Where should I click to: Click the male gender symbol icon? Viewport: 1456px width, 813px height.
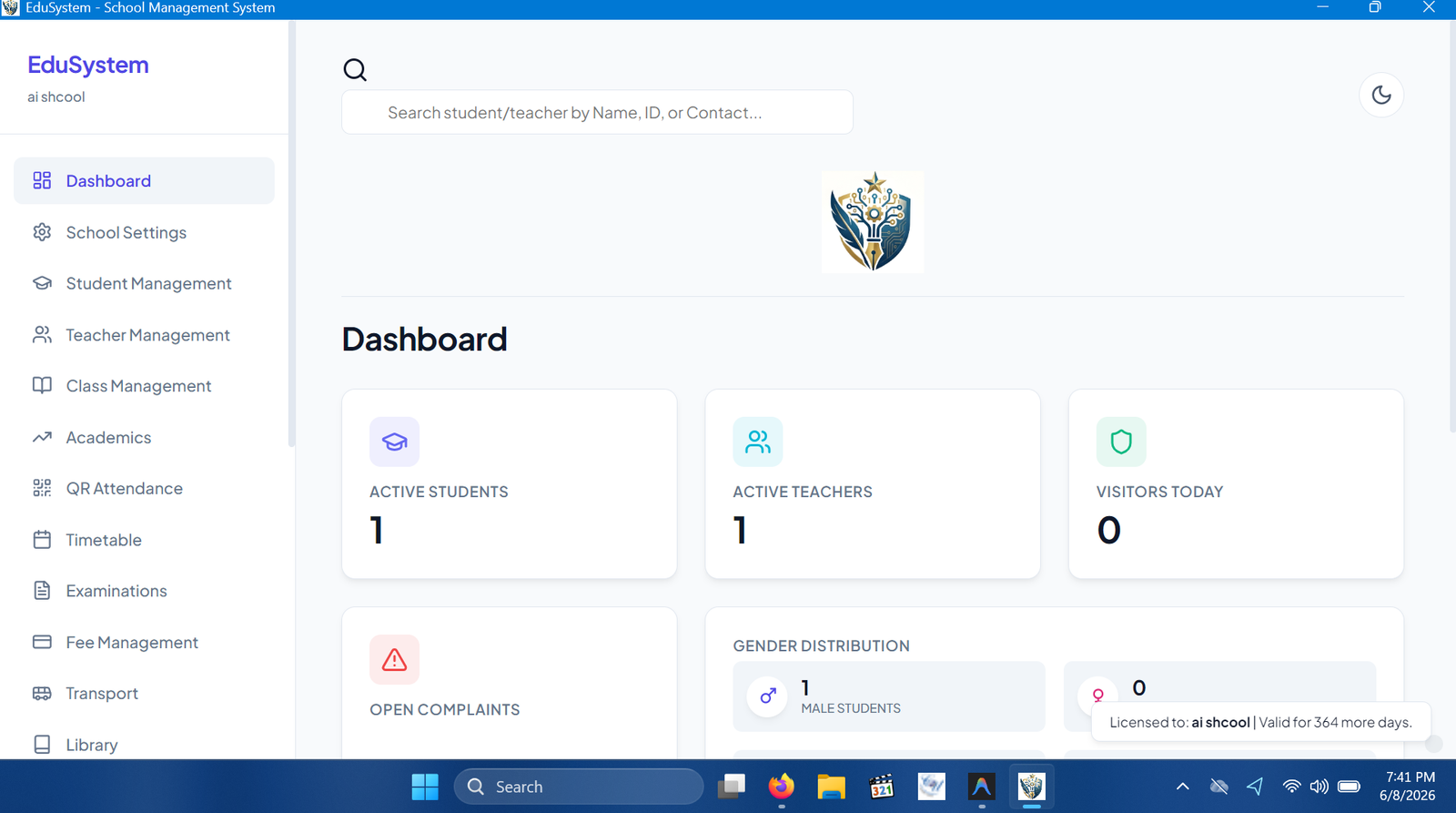pos(768,696)
